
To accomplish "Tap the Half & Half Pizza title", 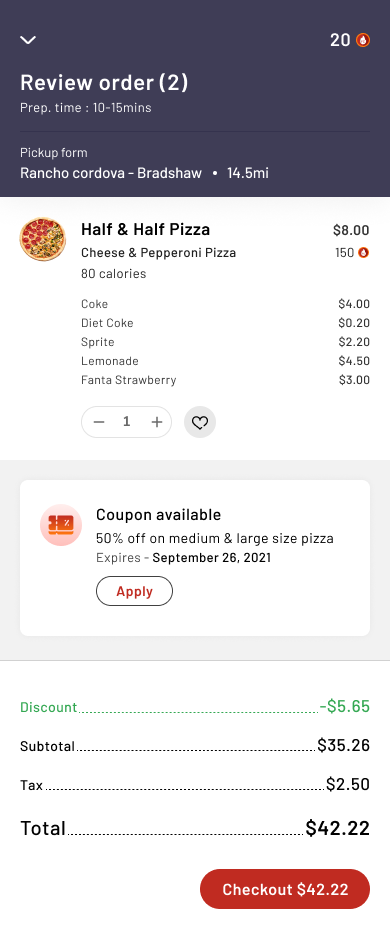I will click(145, 230).
